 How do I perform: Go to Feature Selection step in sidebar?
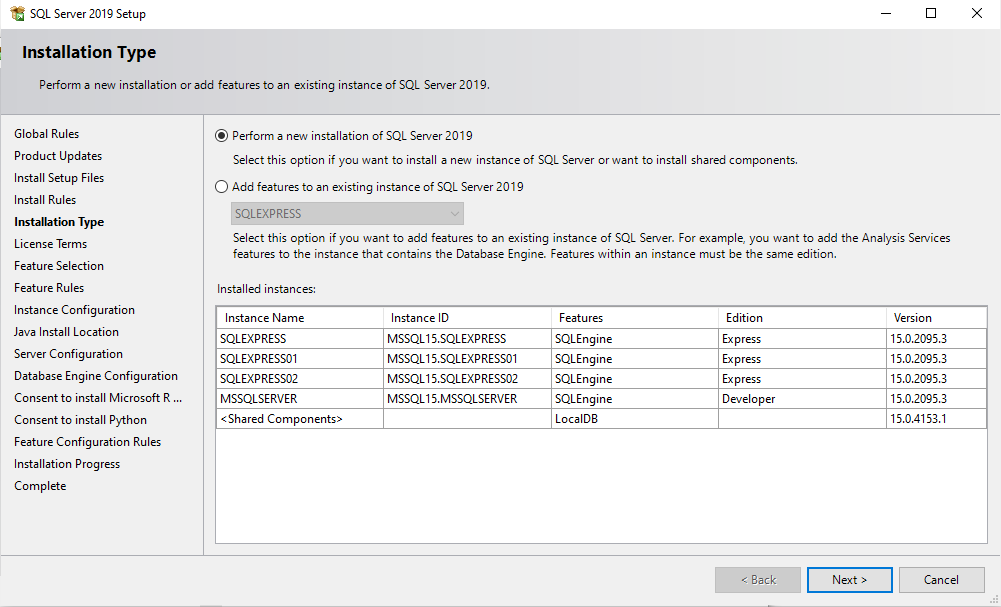pyautogui.click(x=59, y=266)
